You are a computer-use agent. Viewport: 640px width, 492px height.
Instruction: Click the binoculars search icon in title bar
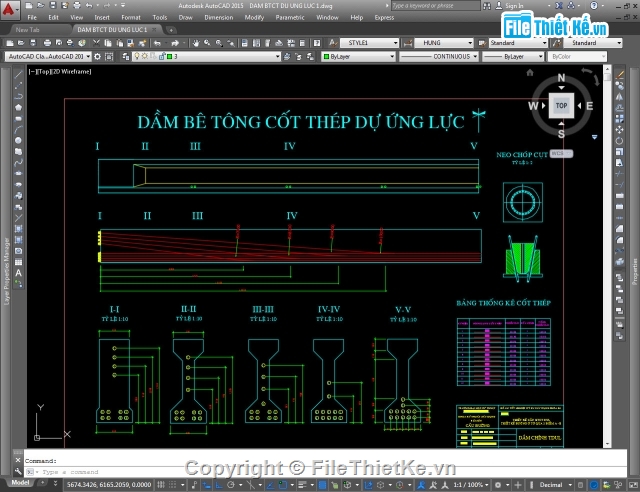(x=487, y=6)
